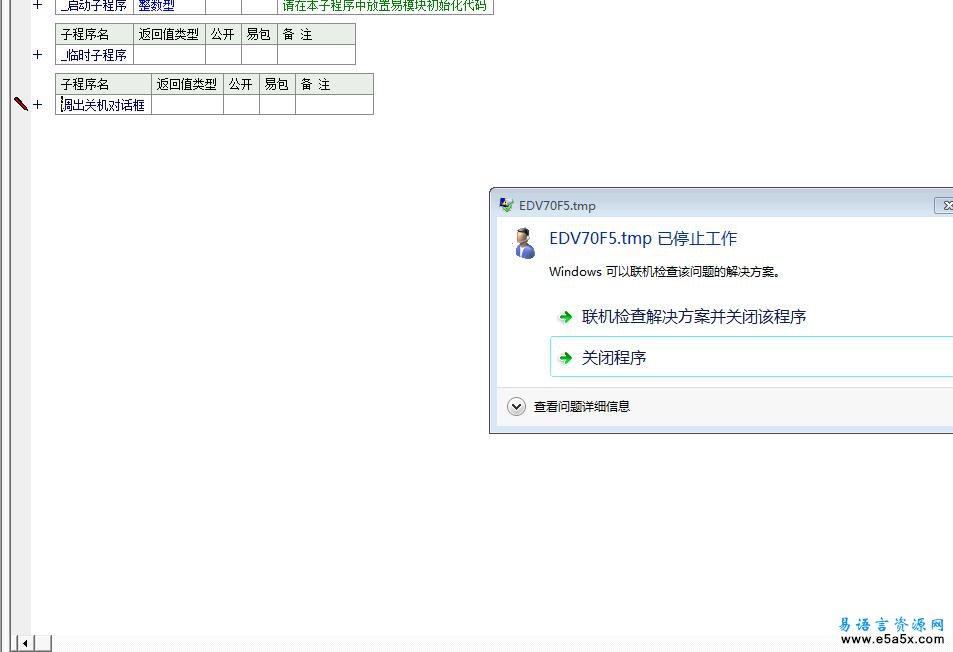
Task: Click the EDV70F5.tmp 已停止工作 heading
Action: coord(643,238)
